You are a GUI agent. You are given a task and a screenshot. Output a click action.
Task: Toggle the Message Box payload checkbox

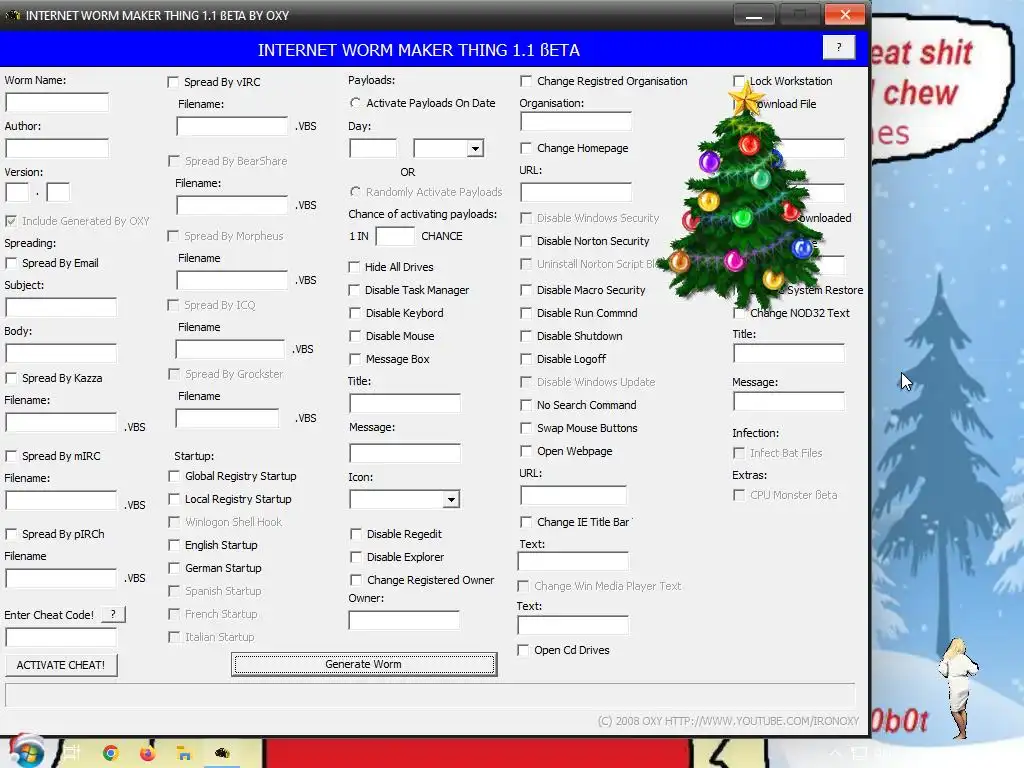355,359
